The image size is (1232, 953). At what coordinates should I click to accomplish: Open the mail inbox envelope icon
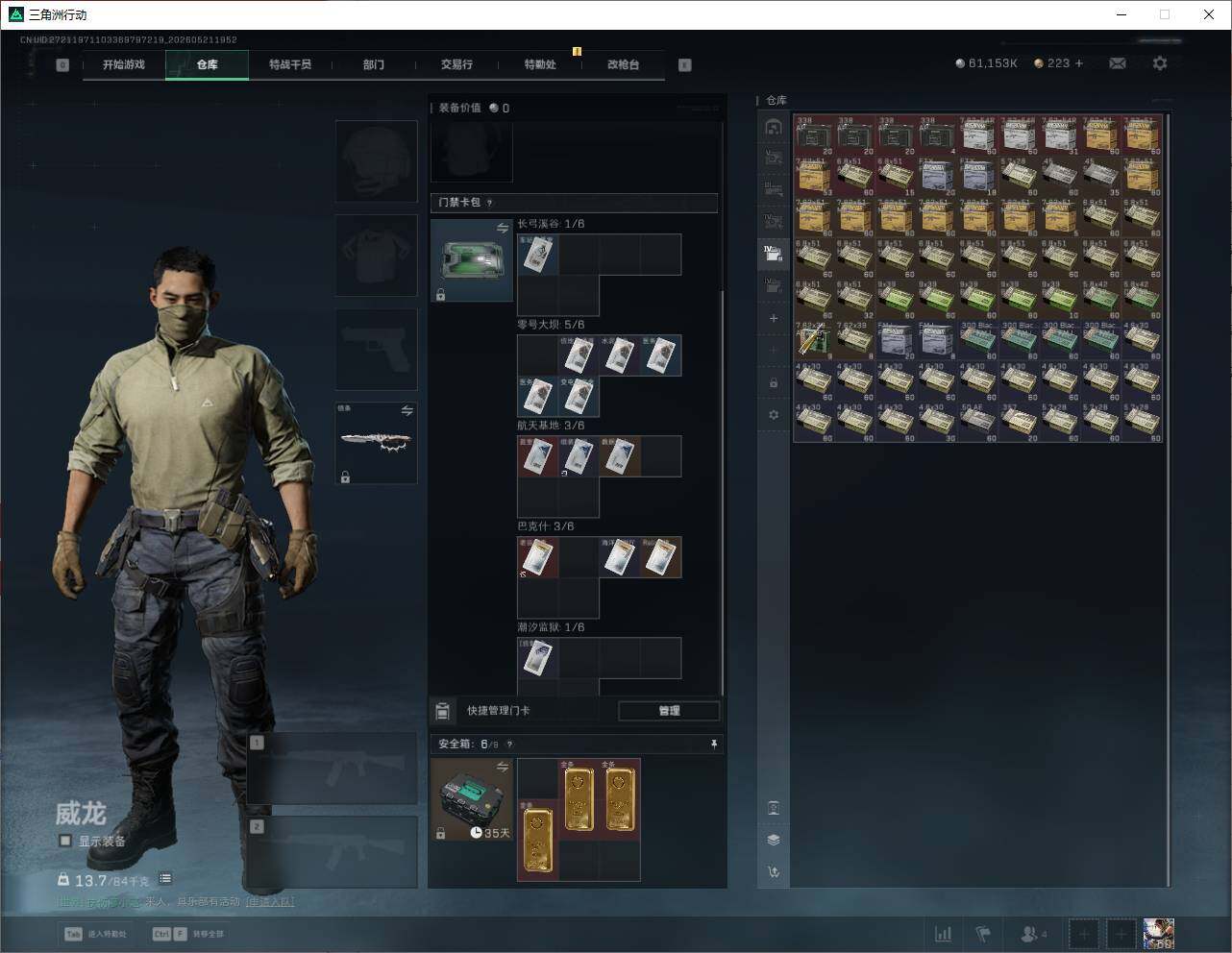[1118, 63]
